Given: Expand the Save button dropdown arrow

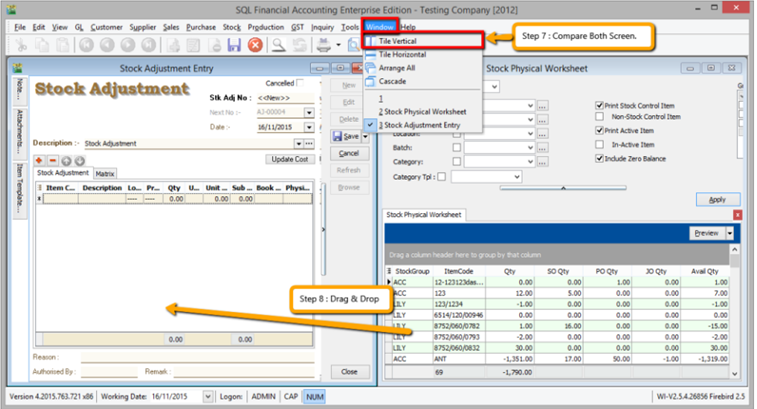Looking at the screenshot, I should click(x=366, y=136).
